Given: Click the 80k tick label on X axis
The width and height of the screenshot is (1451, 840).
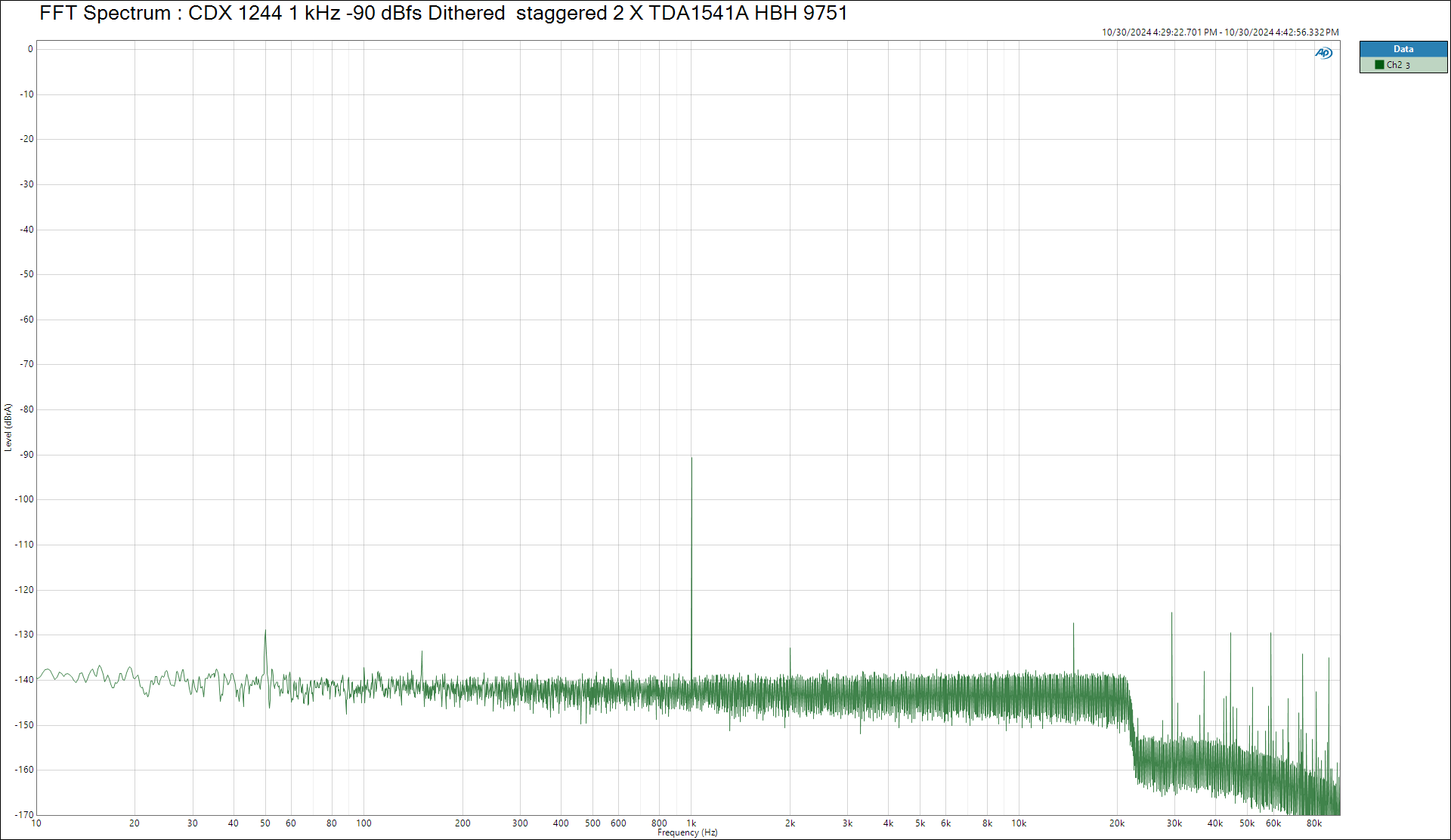Looking at the screenshot, I should pyautogui.click(x=1314, y=823).
